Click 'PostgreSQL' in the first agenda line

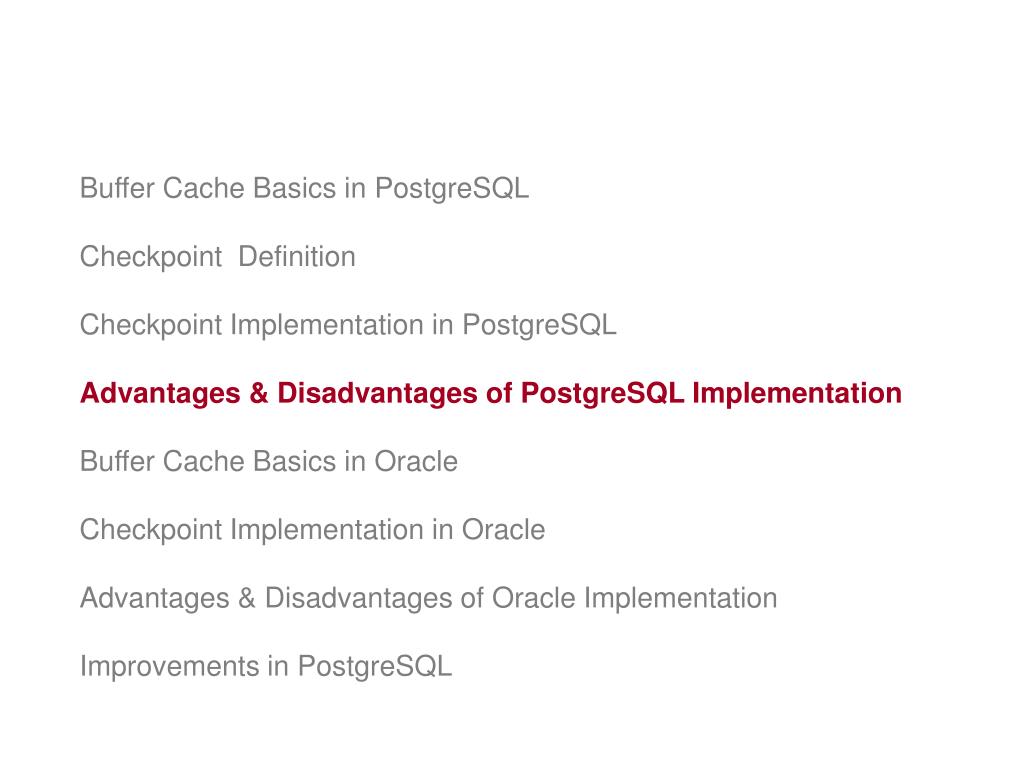tap(452, 189)
